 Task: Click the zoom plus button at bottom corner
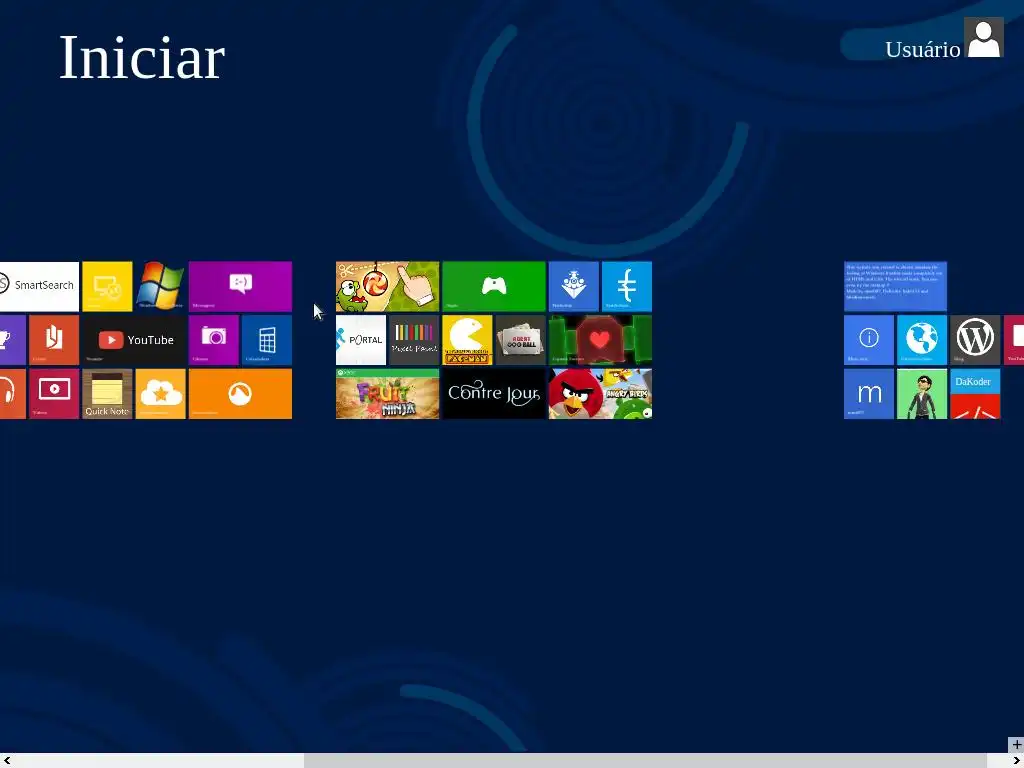coord(1016,744)
